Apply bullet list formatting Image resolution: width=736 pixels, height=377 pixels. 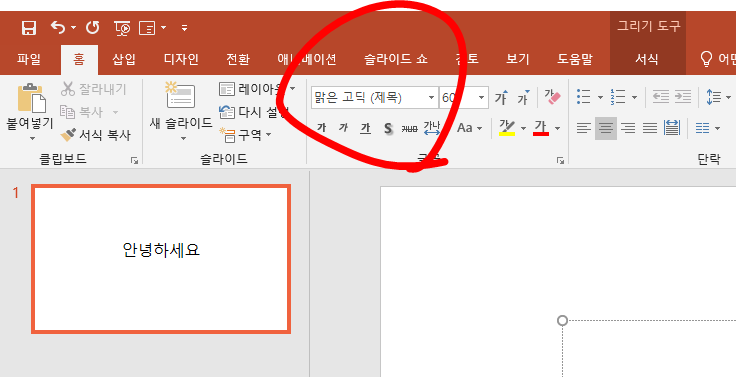click(x=583, y=97)
